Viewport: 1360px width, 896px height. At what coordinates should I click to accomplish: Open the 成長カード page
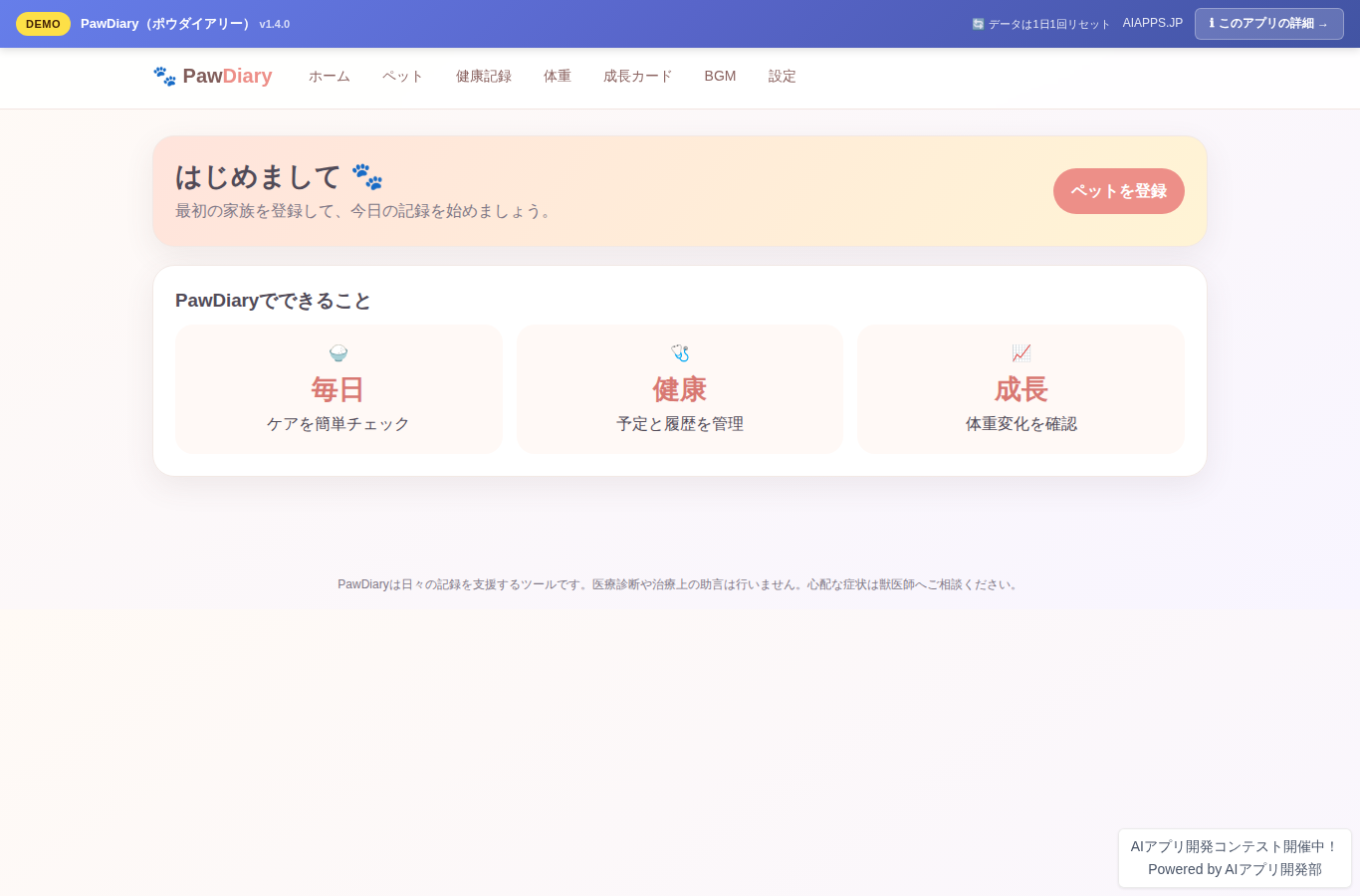coord(638,77)
